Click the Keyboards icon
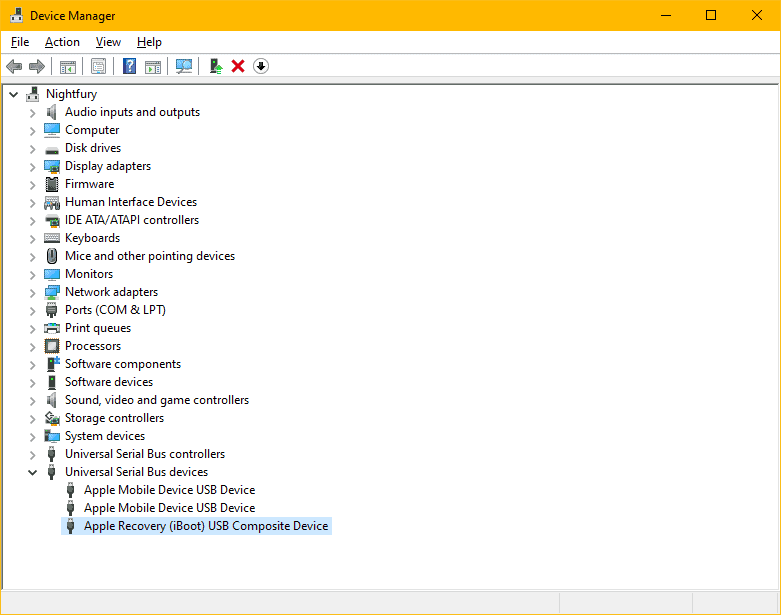The height and width of the screenshot is (615, 781). 52,238
